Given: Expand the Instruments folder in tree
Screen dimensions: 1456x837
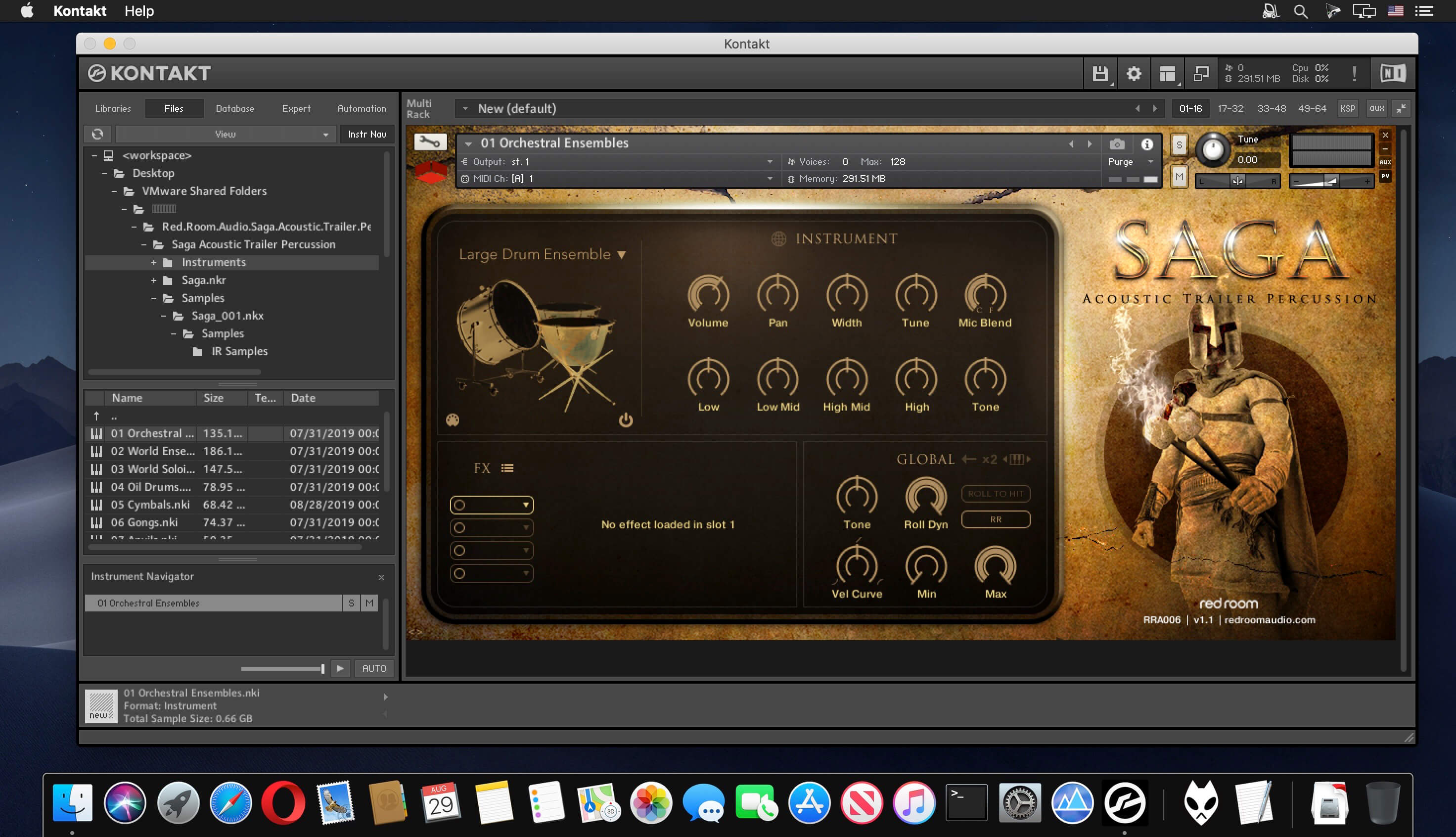Looking at the screenshot, I should (x=153, y=263).
